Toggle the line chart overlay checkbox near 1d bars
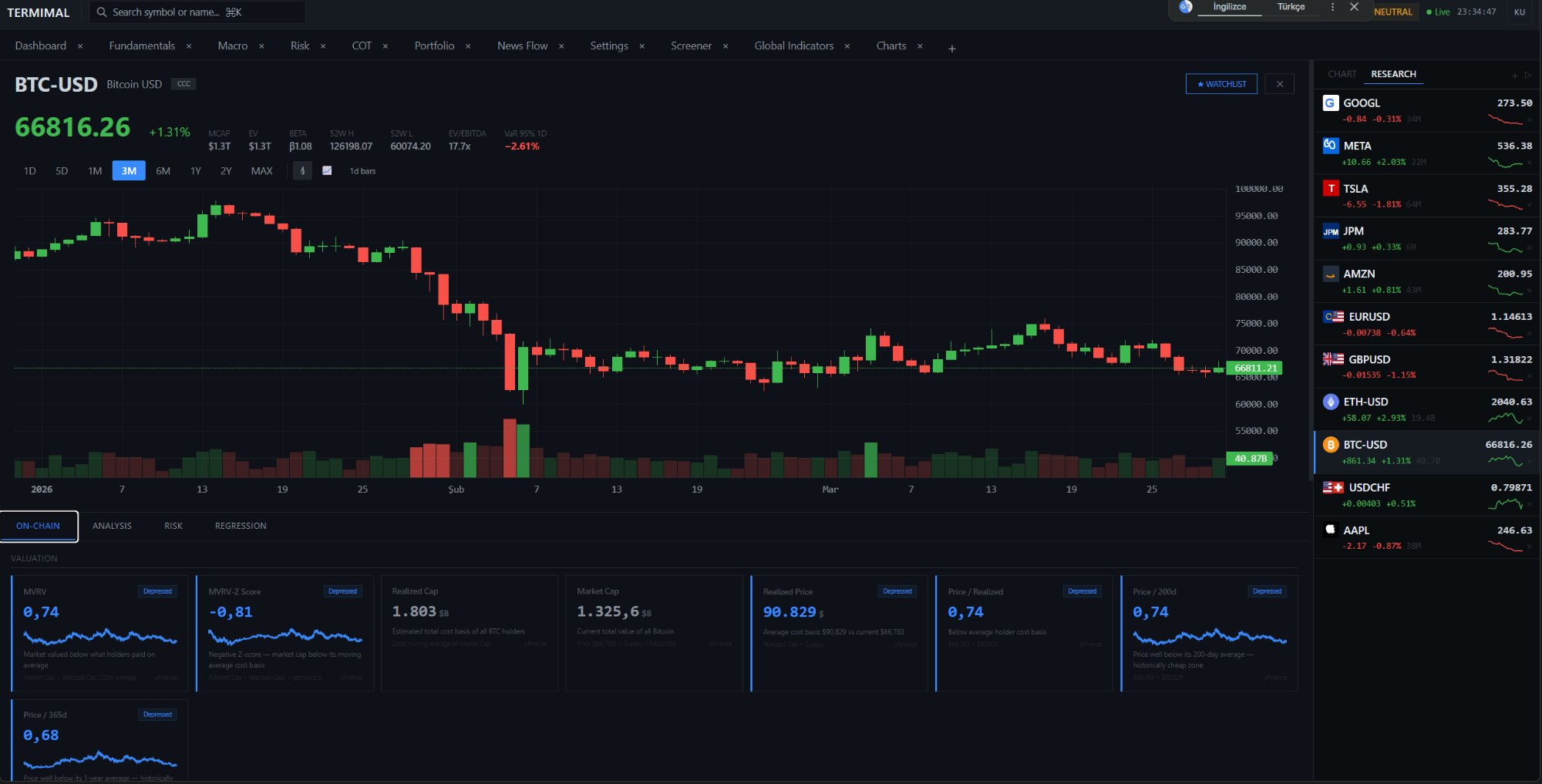1542x784 pixels. pos(327,170)
